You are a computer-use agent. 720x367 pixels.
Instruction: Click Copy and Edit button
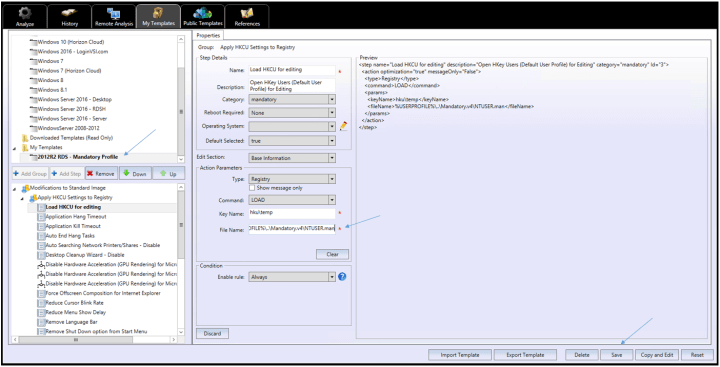coord(657,355)
